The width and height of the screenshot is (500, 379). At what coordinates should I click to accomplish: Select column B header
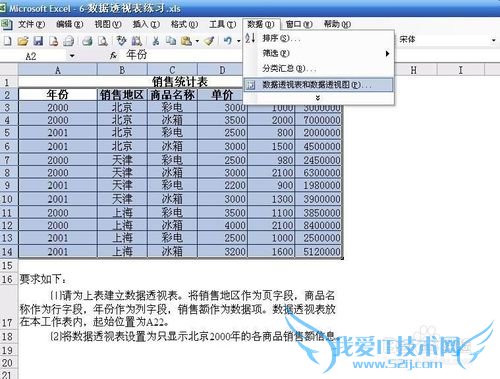[x=122, y=70]
